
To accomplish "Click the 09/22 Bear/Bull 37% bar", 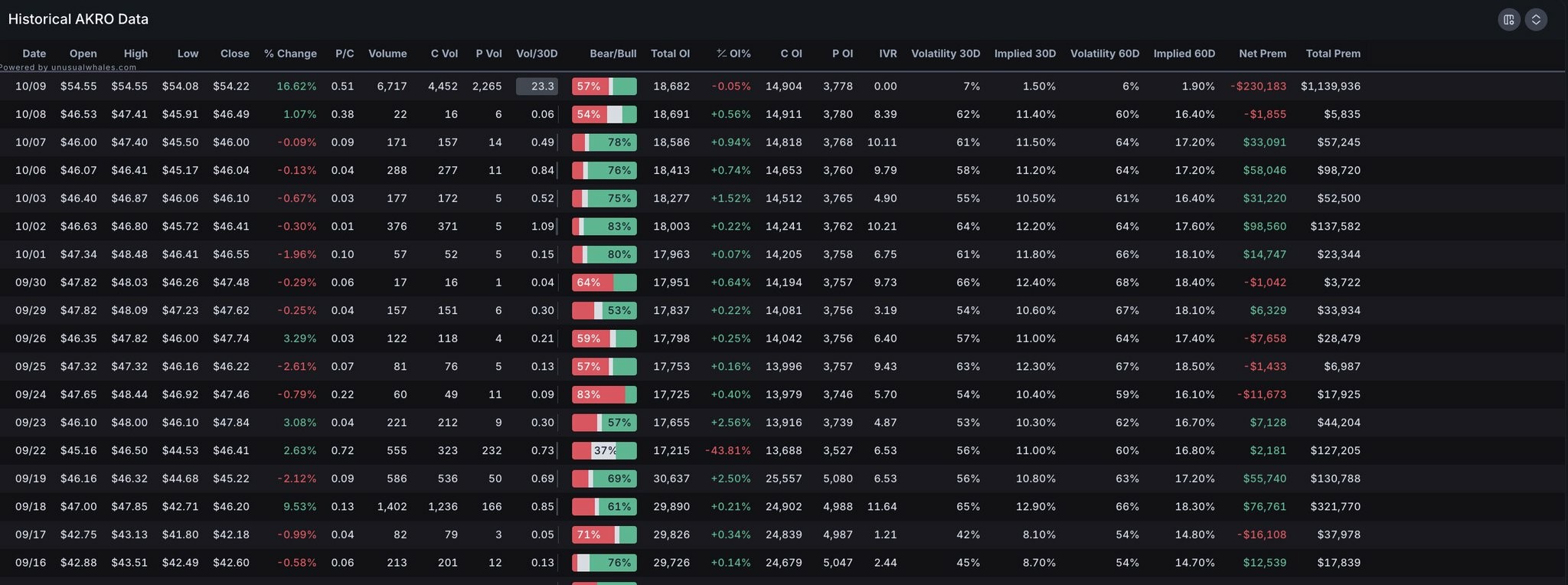I will pos(604,451).
